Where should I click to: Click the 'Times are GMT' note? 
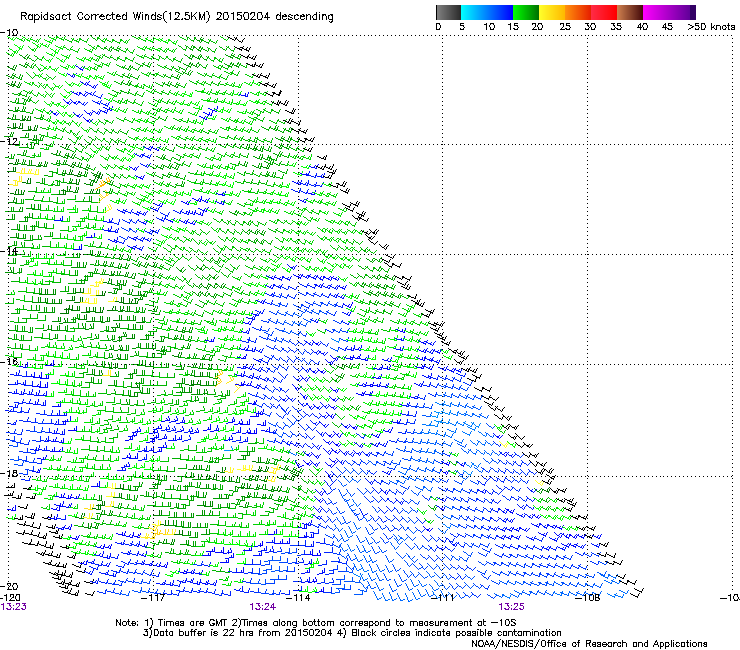[193, 623]
